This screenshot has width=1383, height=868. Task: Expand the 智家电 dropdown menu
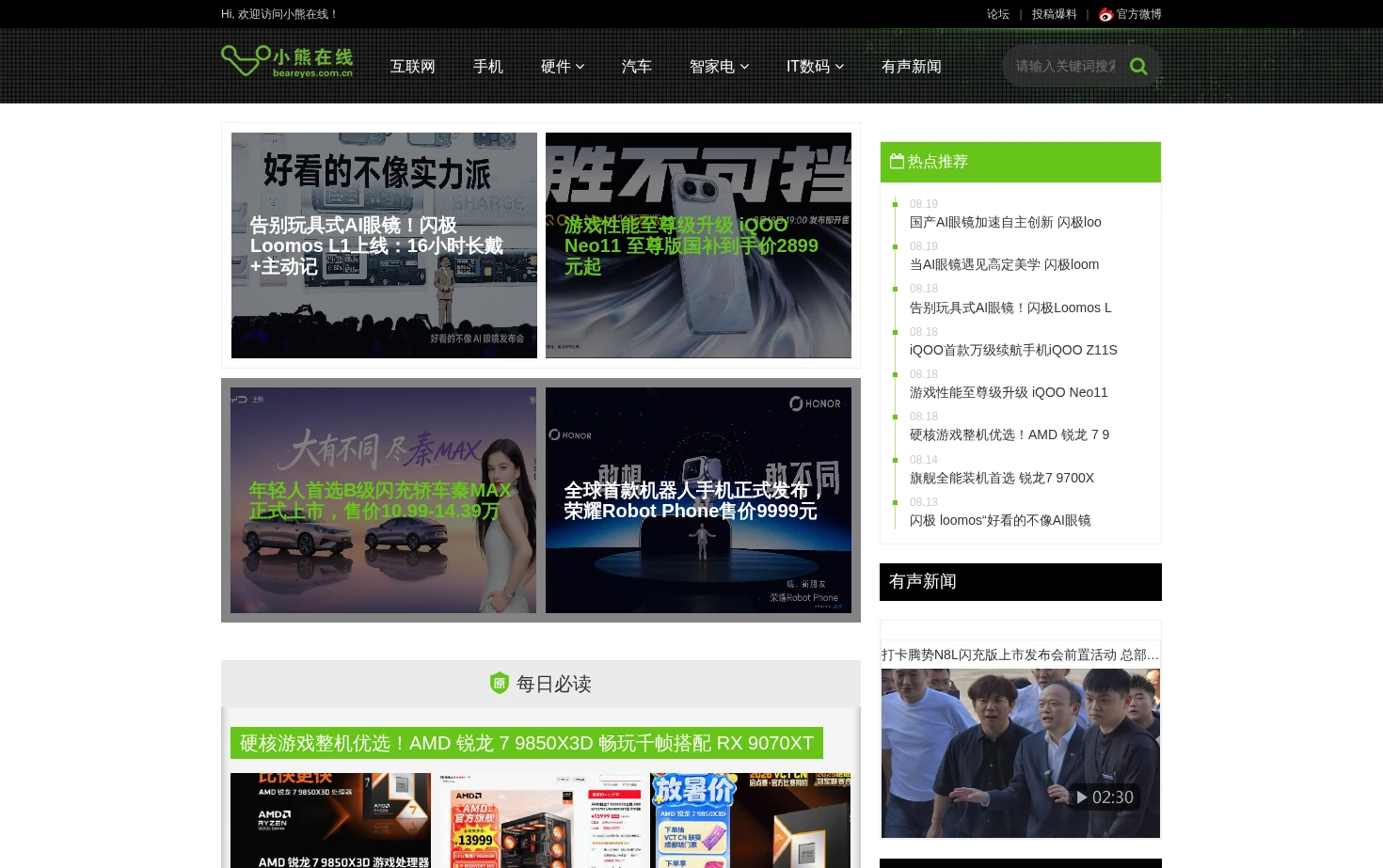coord(719,66)
